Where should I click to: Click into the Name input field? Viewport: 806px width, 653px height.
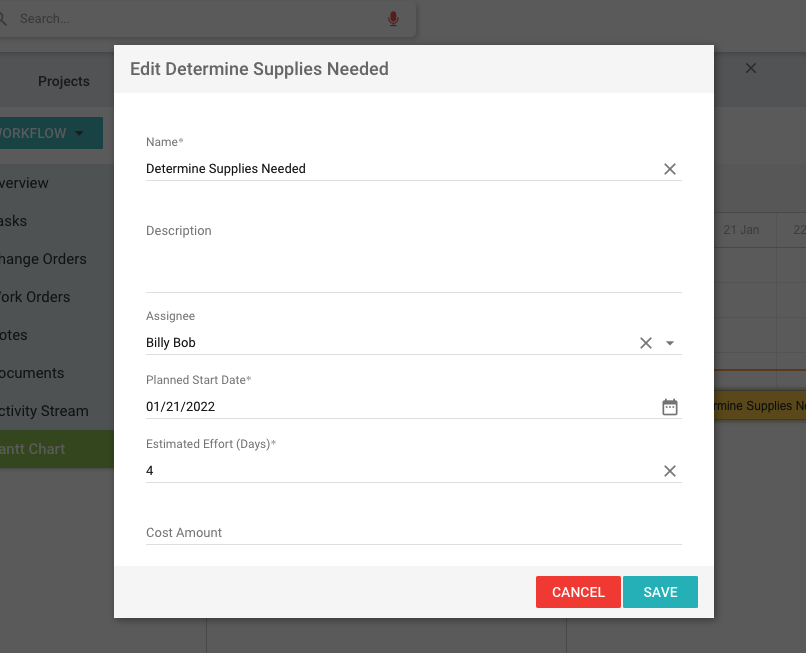(400, 169)
